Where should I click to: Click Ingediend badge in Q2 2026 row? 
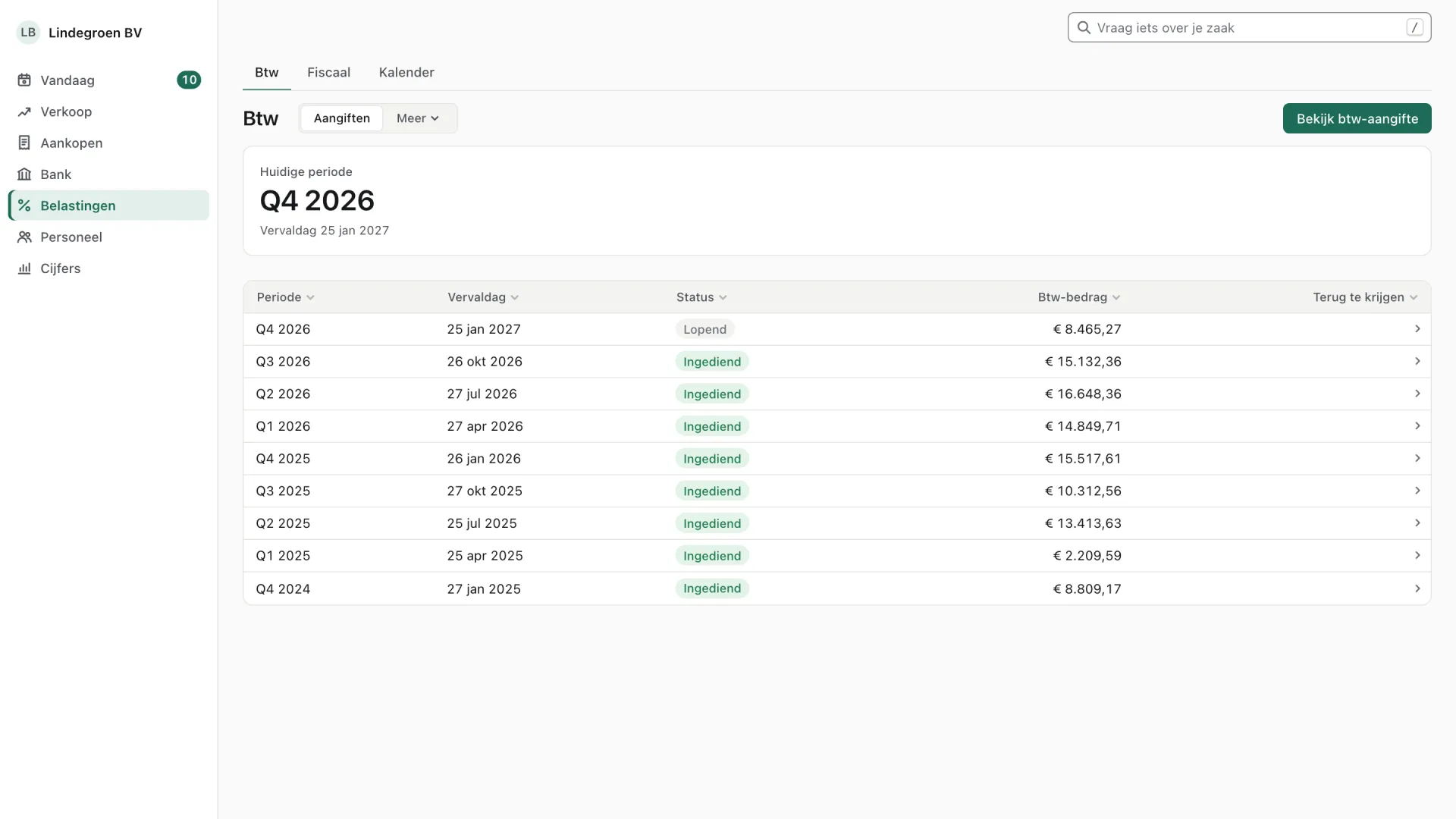(x=712, y=394)
